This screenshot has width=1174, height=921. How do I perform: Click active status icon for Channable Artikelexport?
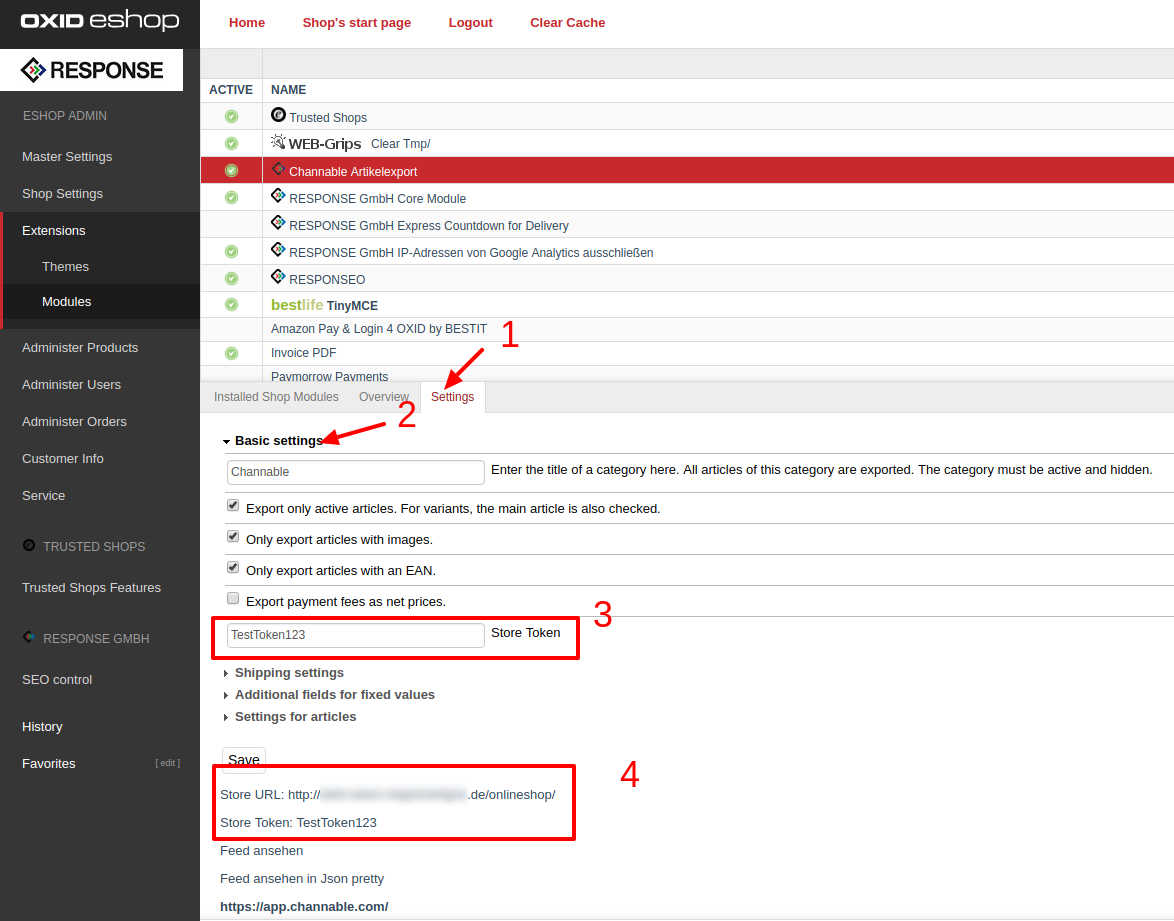pyautogui.click(x=231, y=171)
